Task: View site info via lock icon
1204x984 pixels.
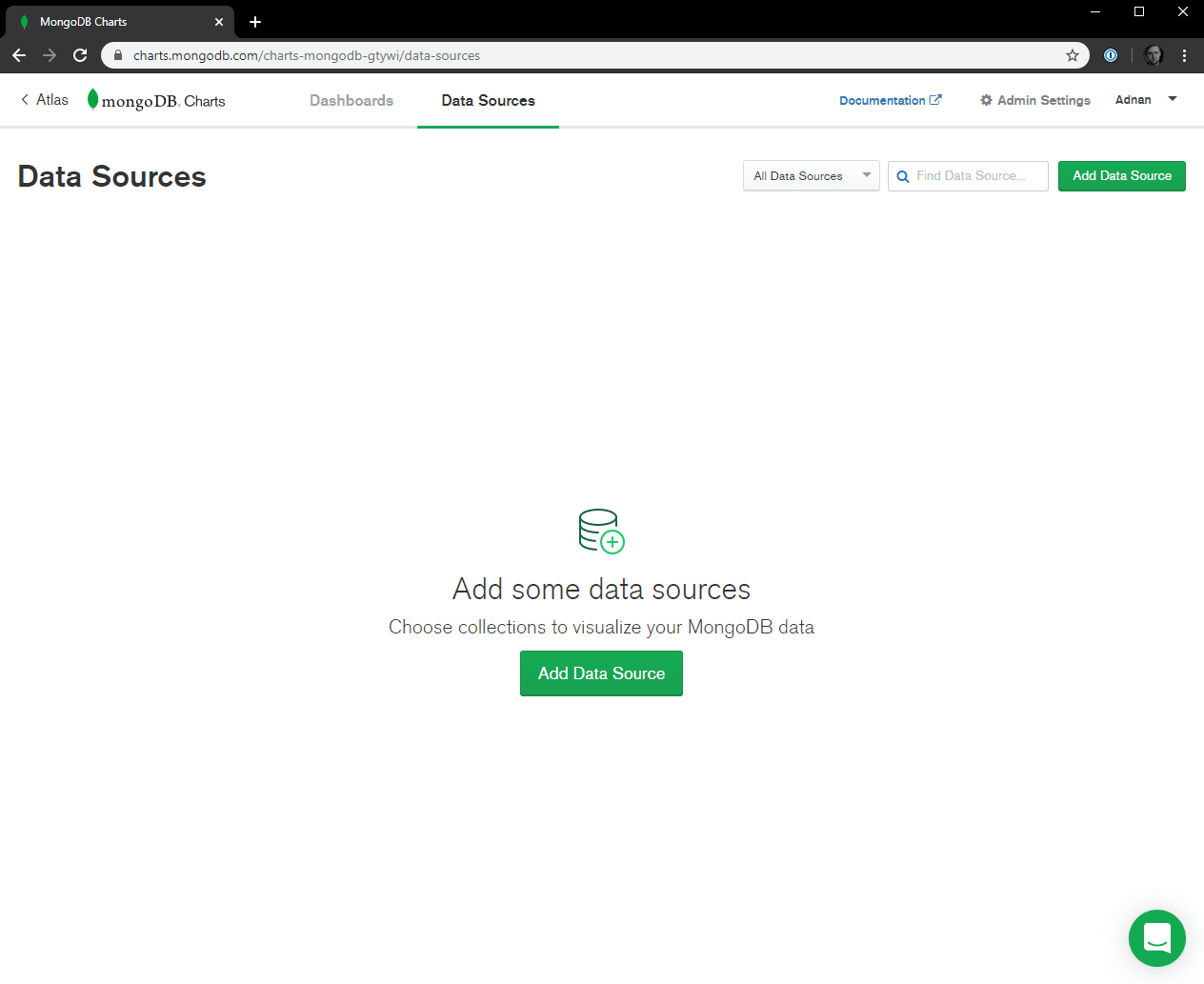Action: pyautogui.click(x=118, y=55)
